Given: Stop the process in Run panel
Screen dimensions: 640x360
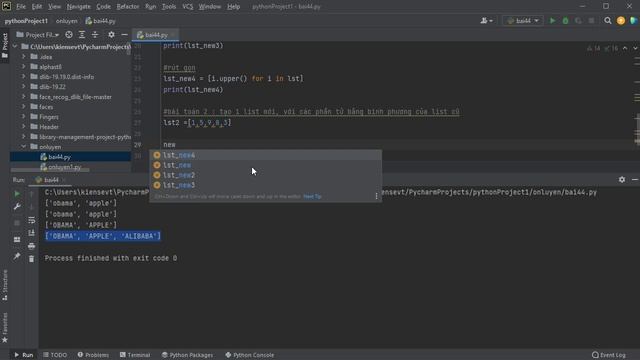Looking at the screenshot, I should pos(17,223).
